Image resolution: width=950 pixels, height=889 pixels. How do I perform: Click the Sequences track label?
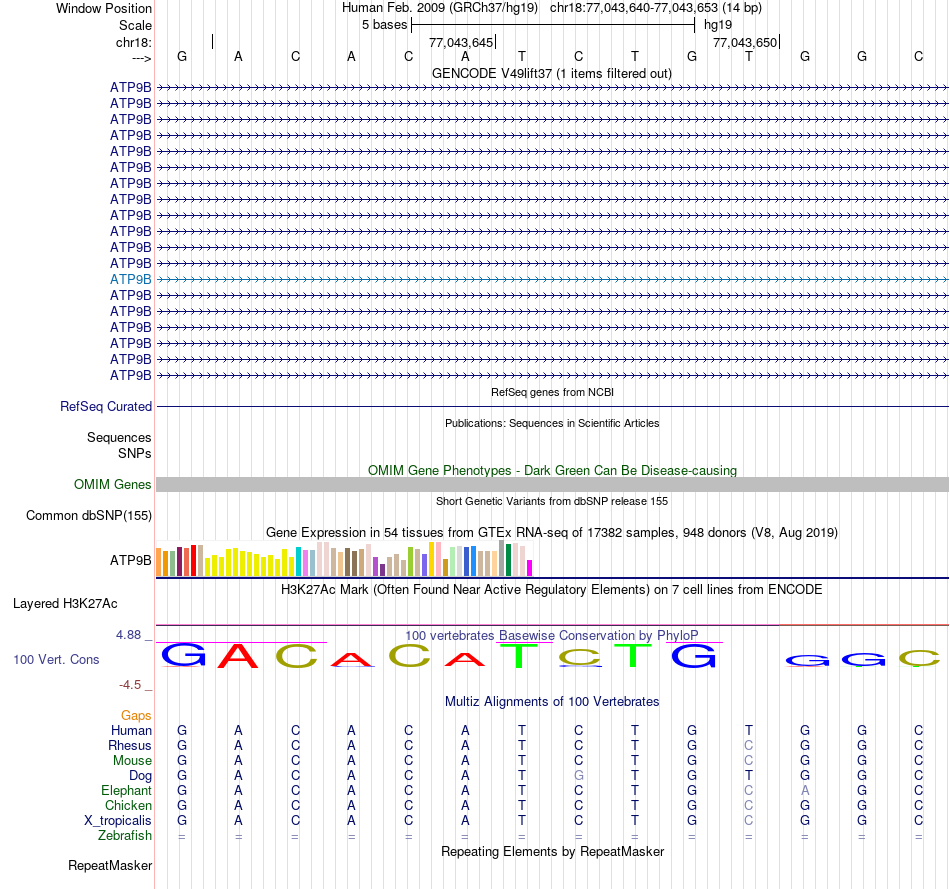pyautogui.click(x=119, y=438)
